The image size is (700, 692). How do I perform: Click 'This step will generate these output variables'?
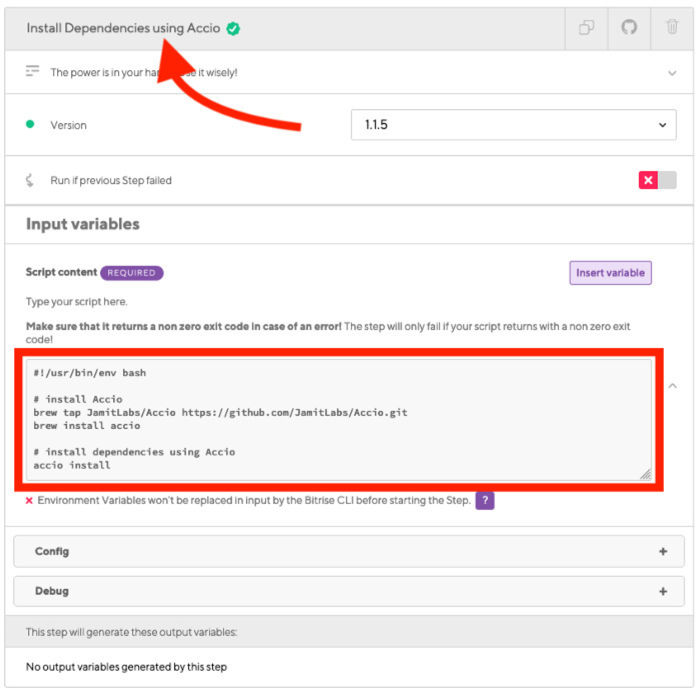click(131, 632)
